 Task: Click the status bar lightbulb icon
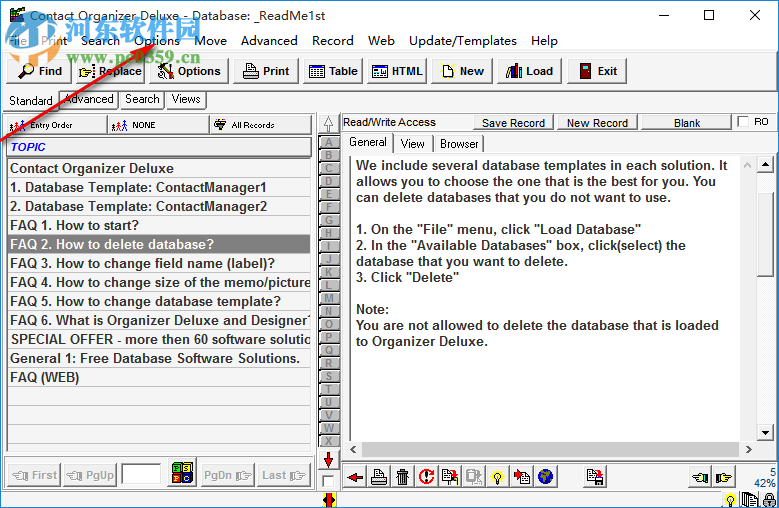(x=730, y=500)
